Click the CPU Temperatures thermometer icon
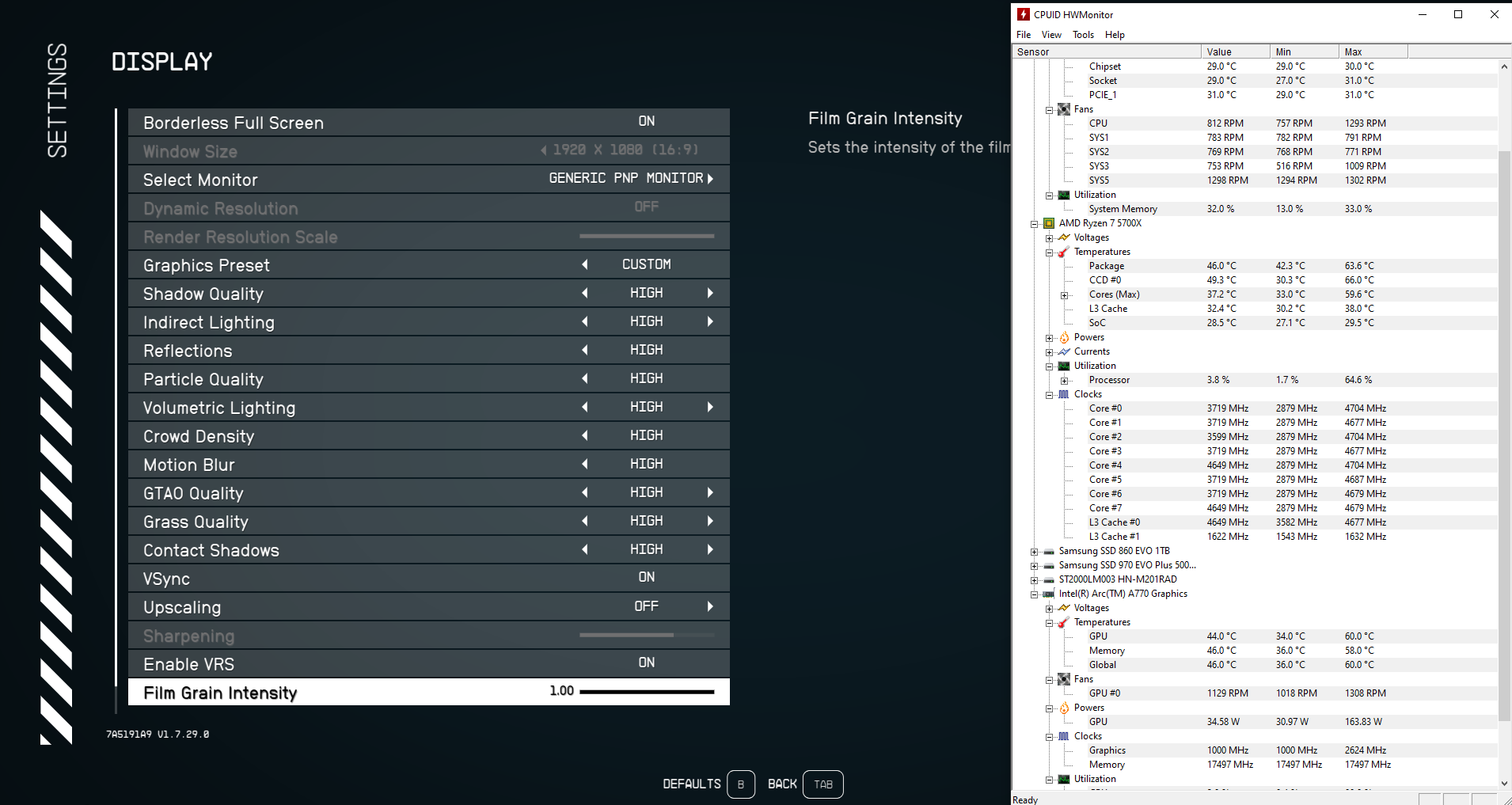Image resolution: width=1512 pixels, height=805 pixels. (1064, 252)
